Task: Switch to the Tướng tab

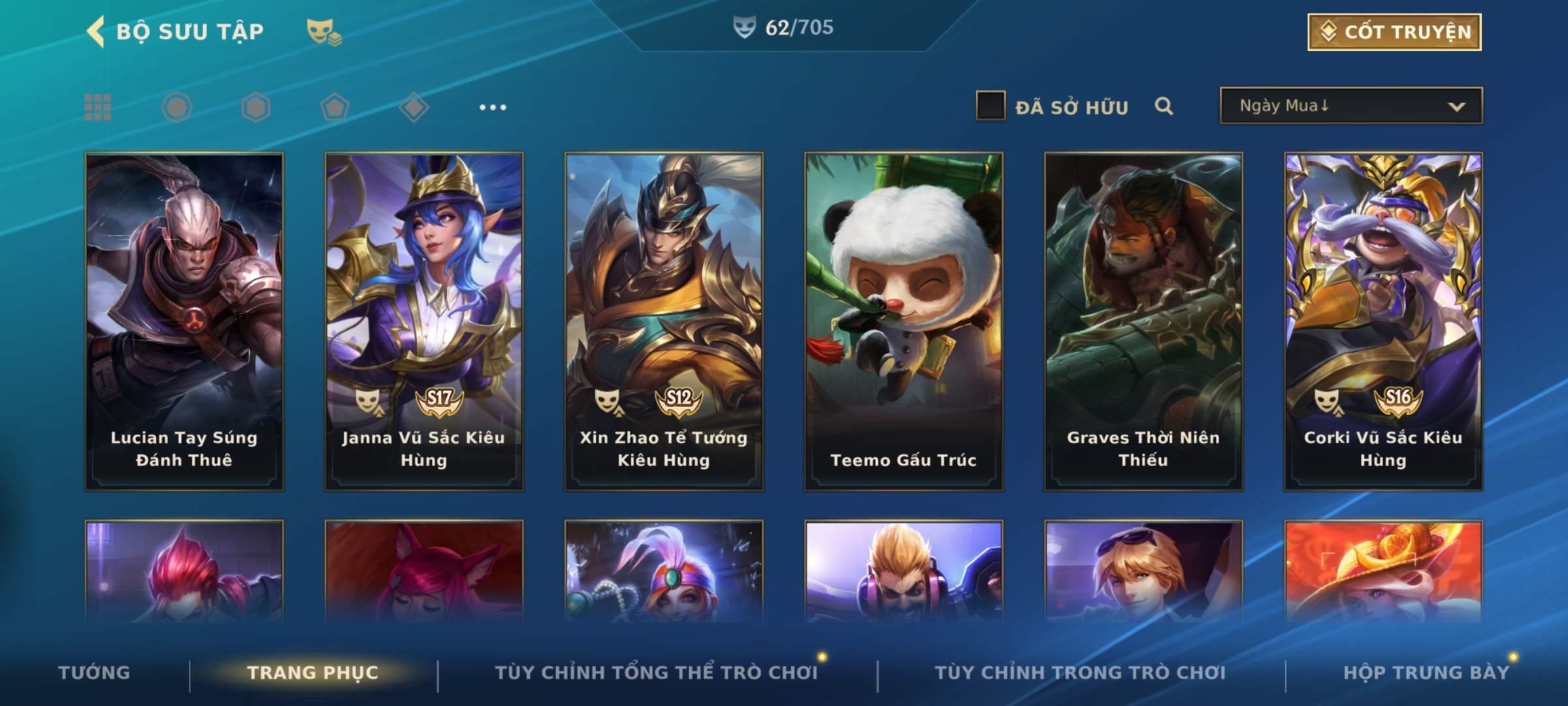Action: tap(94, 673)
